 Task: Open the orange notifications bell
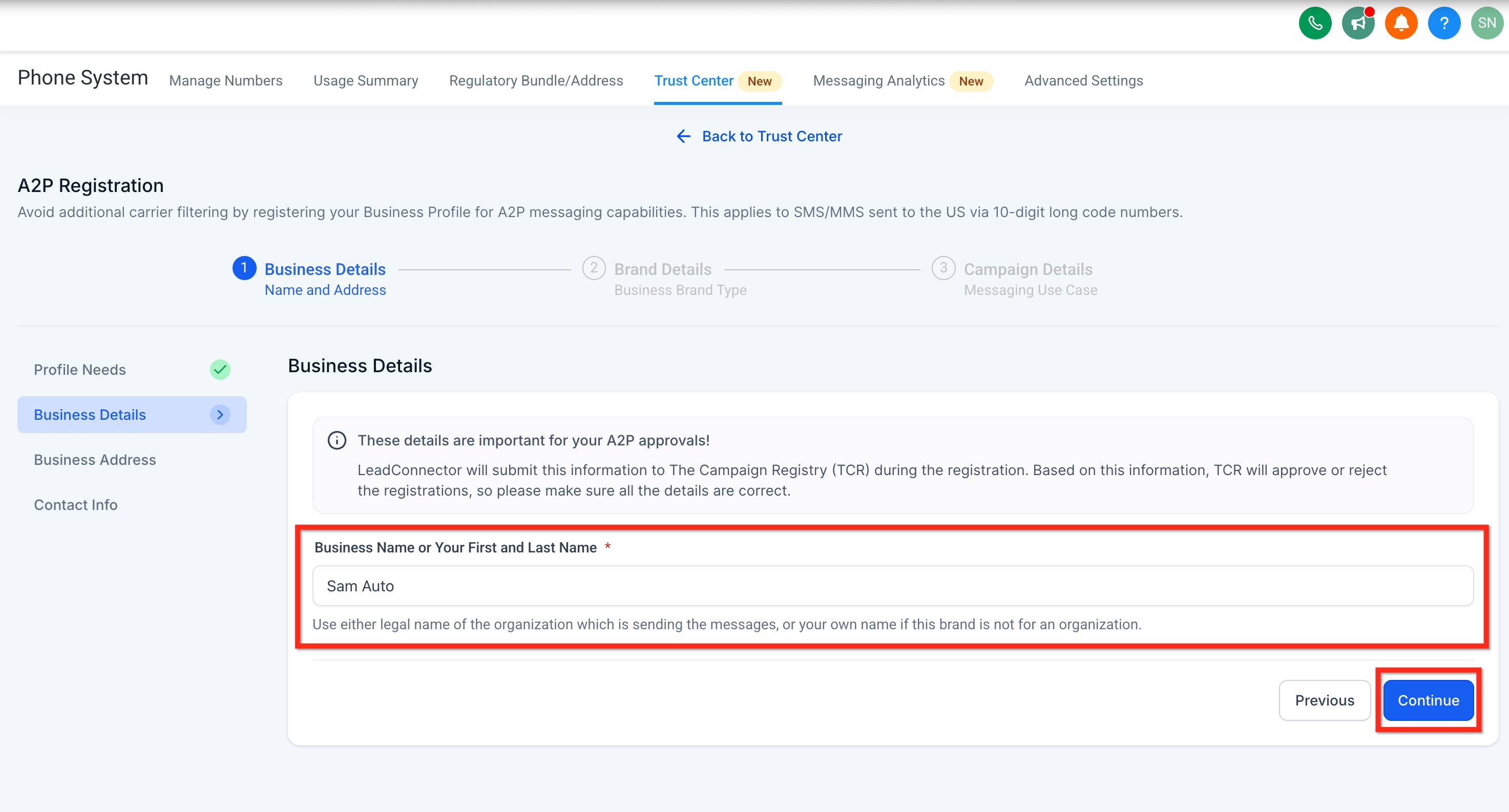(1400, 24)
